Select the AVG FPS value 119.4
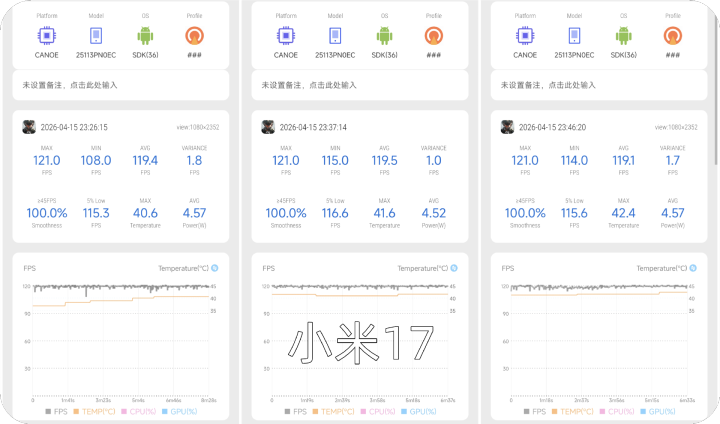This screenshot has width=720, height=424. pyautogui.click(x=145, y=160)
